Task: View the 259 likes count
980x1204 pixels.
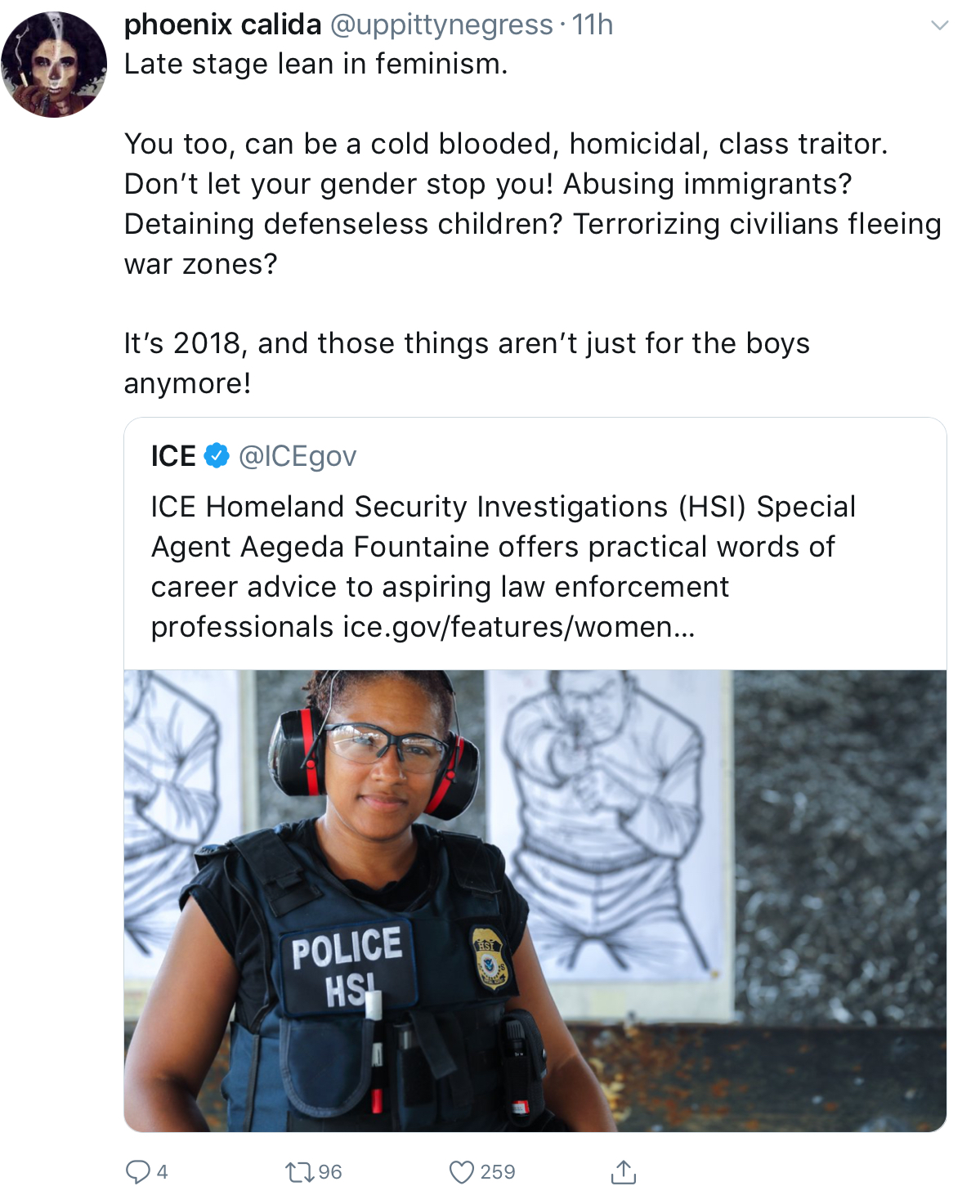Action: tap(498, 1173)
